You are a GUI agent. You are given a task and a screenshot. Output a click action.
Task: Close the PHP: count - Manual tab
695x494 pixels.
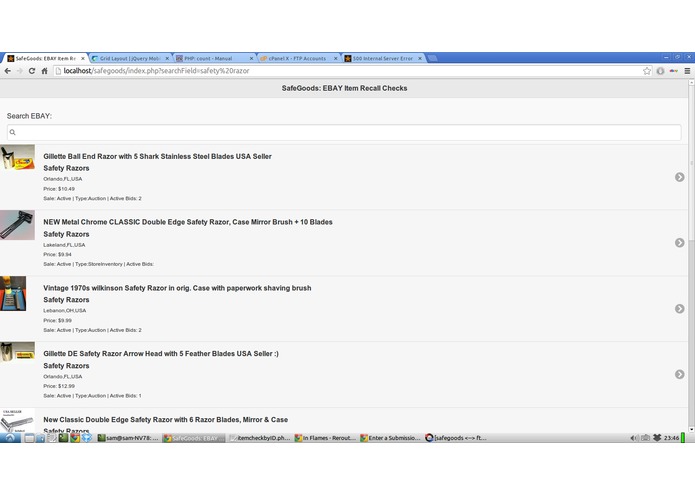[x=251, y=58]
